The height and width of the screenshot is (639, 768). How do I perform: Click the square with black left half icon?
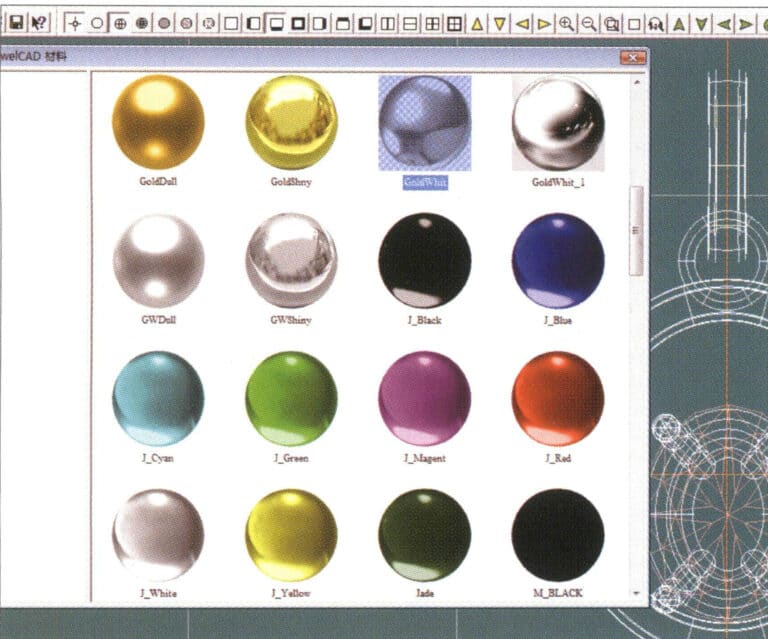254,24
